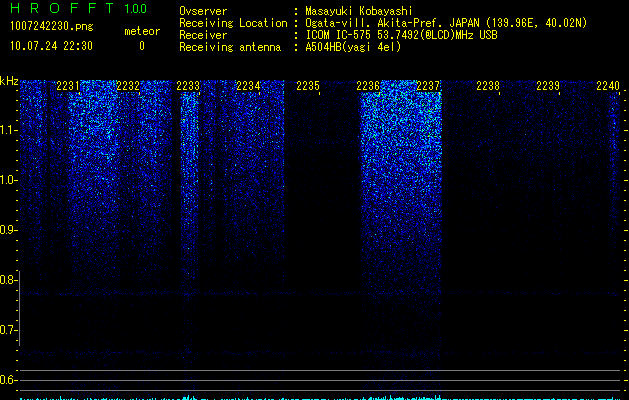Click the 2232 time marker
The height and width of the screenshot is (400, 629).
pyautogui.click(x=128, y=86)
